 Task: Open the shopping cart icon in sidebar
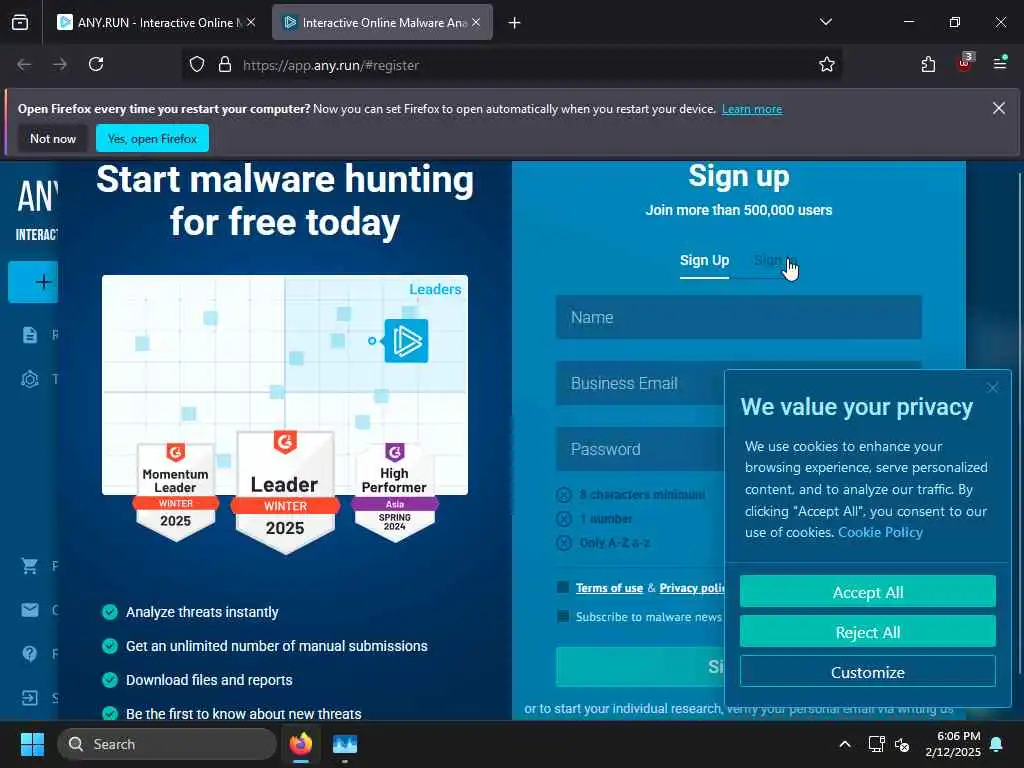30,566
